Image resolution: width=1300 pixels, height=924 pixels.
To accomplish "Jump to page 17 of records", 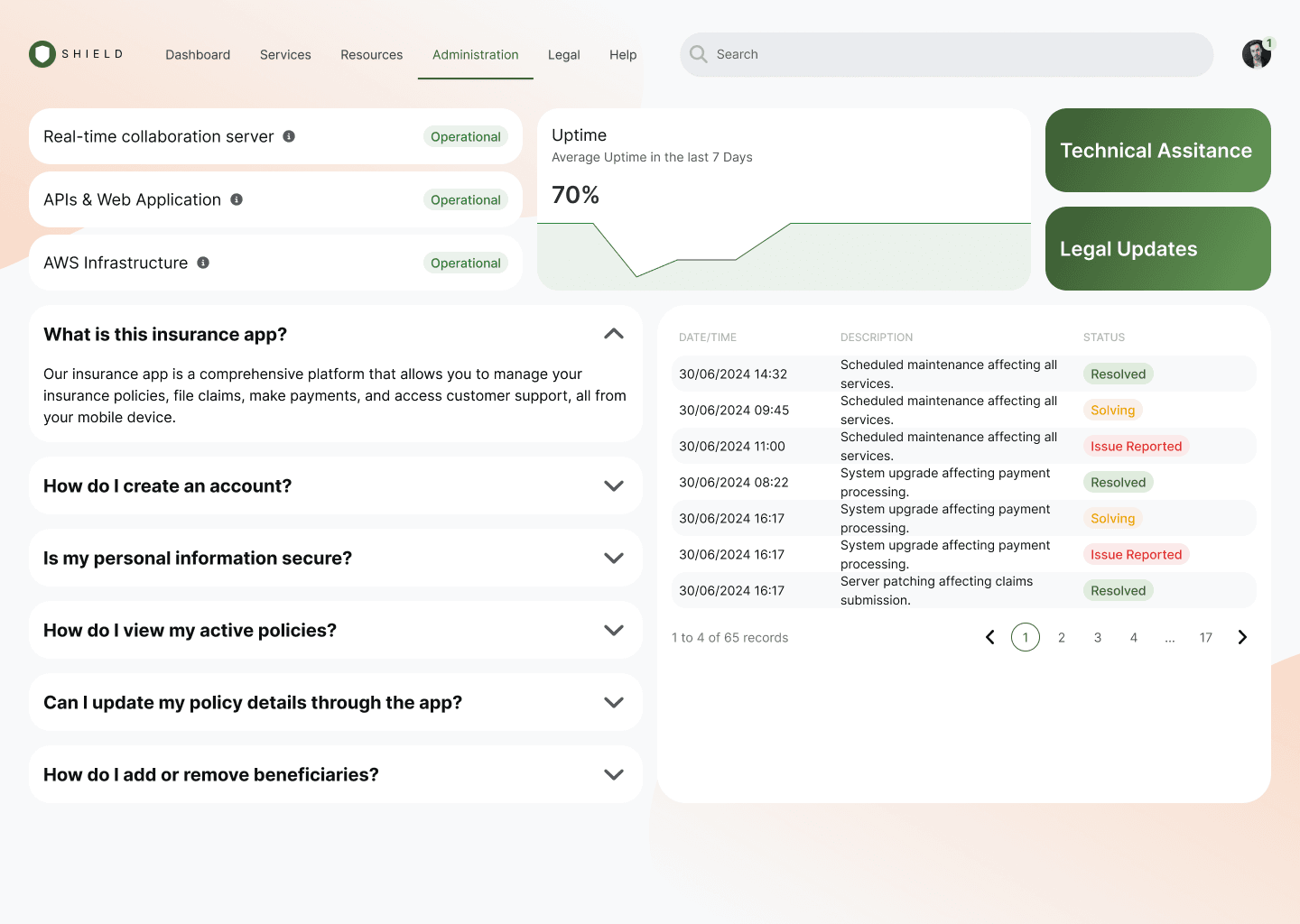I will [x=1205, y=637].
